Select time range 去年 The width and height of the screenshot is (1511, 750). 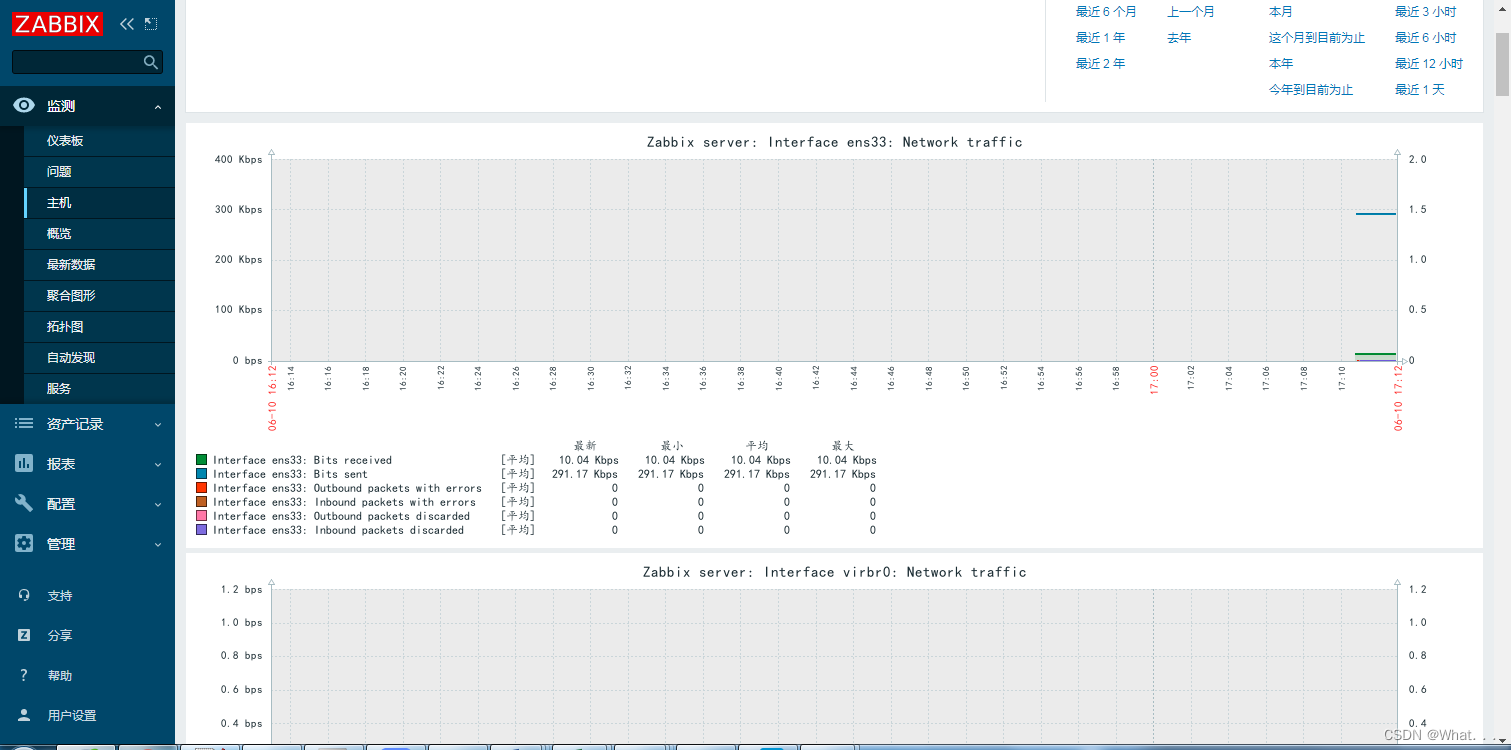tap(1179, 38)
